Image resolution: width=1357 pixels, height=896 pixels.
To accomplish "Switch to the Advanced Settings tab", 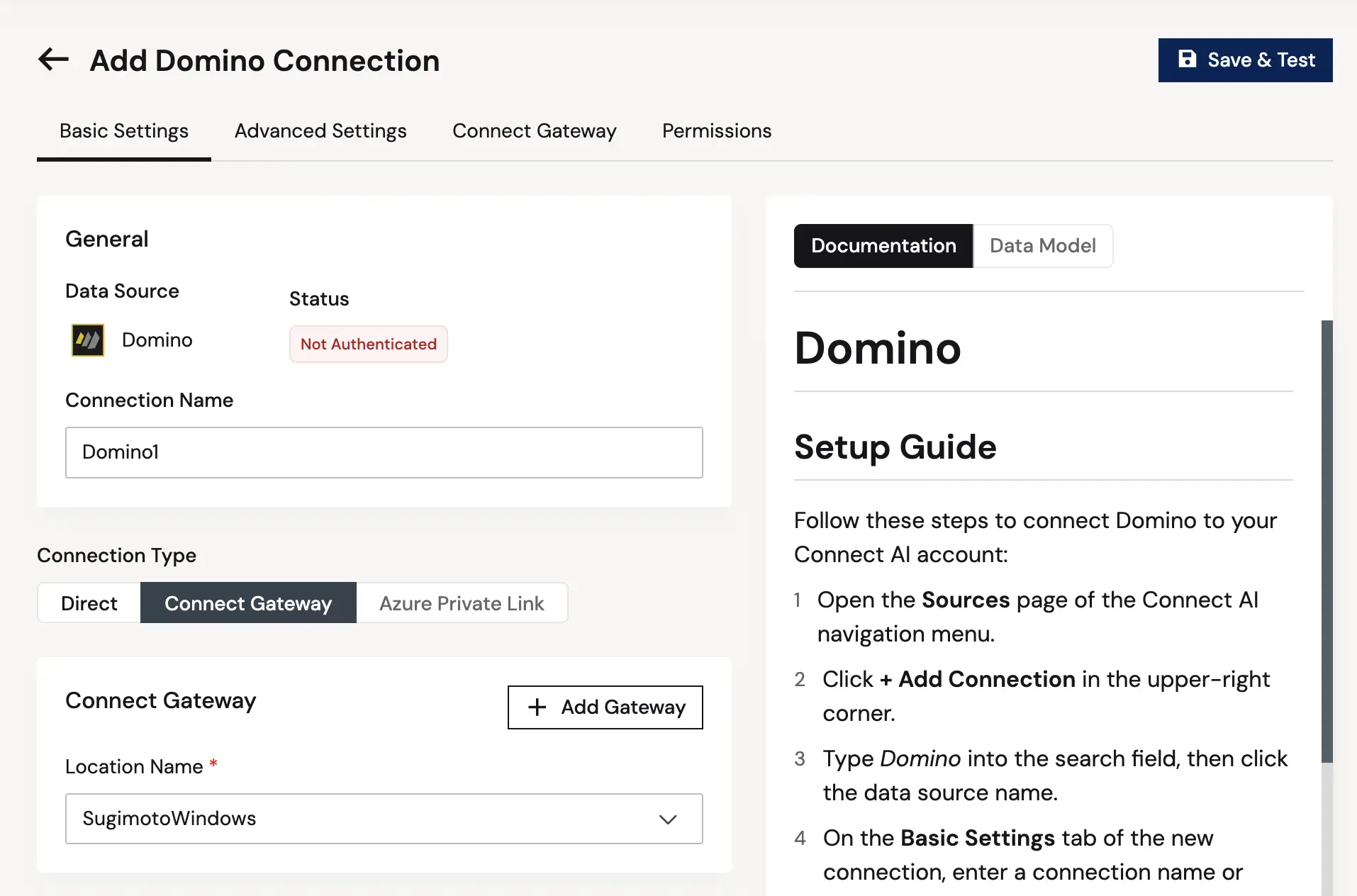I will 320,131.
